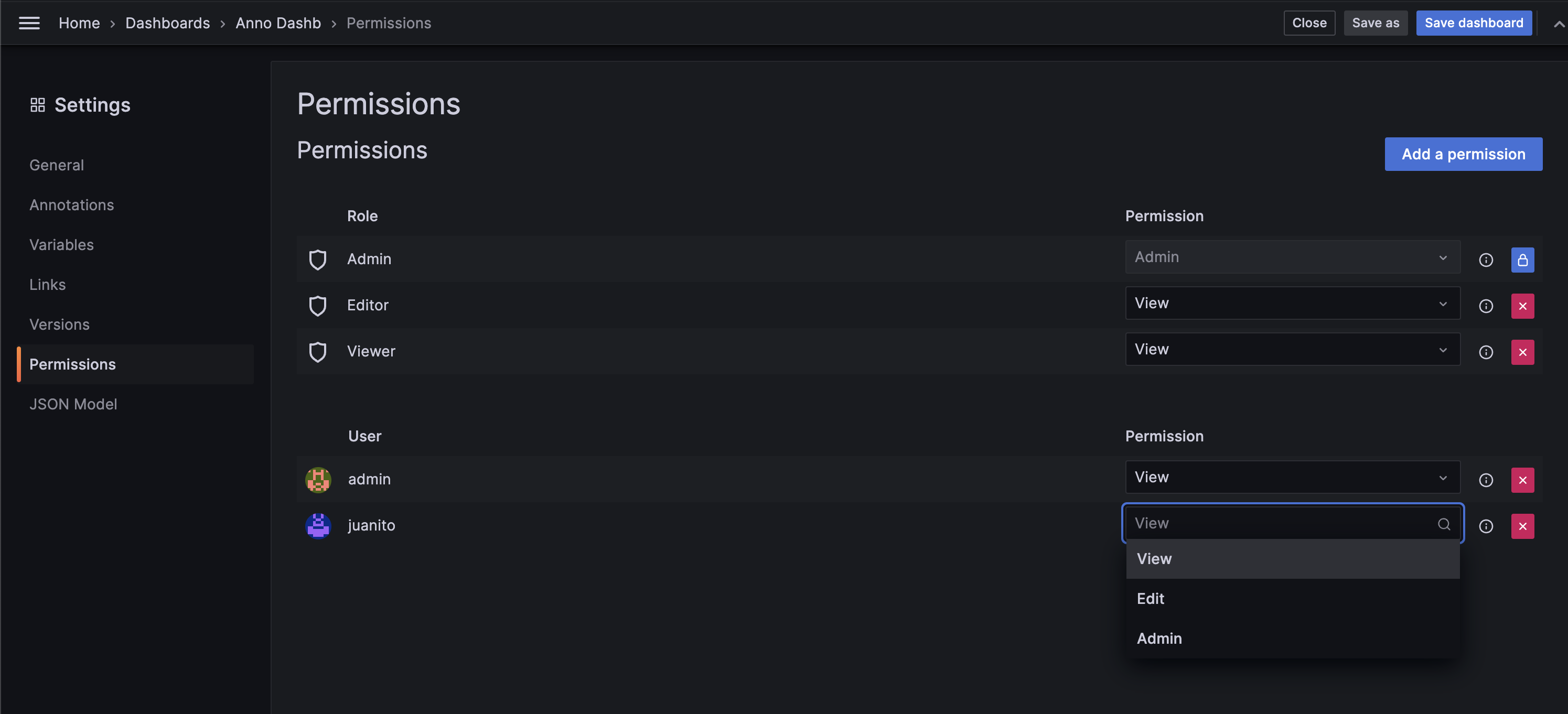Click the info icon beside admin's View permission
1568x714 pixels.
(x=1486, y=480)
